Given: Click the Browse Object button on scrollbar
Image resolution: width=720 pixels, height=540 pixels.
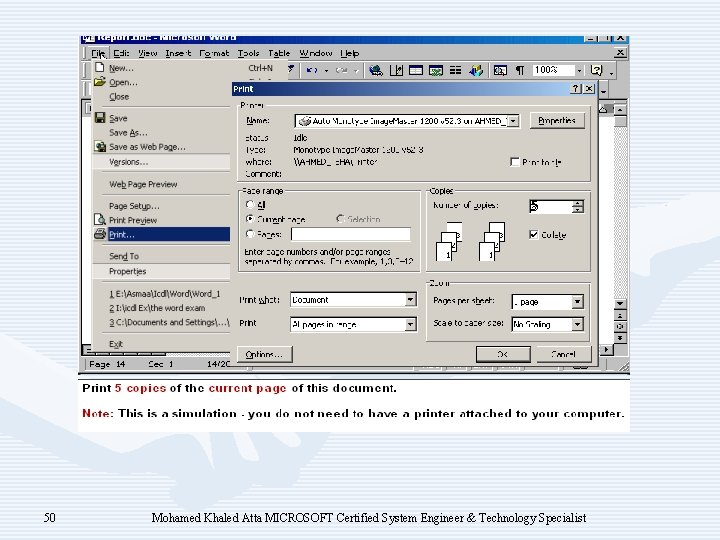Looking at the screenshot, I should coord(620,326).
